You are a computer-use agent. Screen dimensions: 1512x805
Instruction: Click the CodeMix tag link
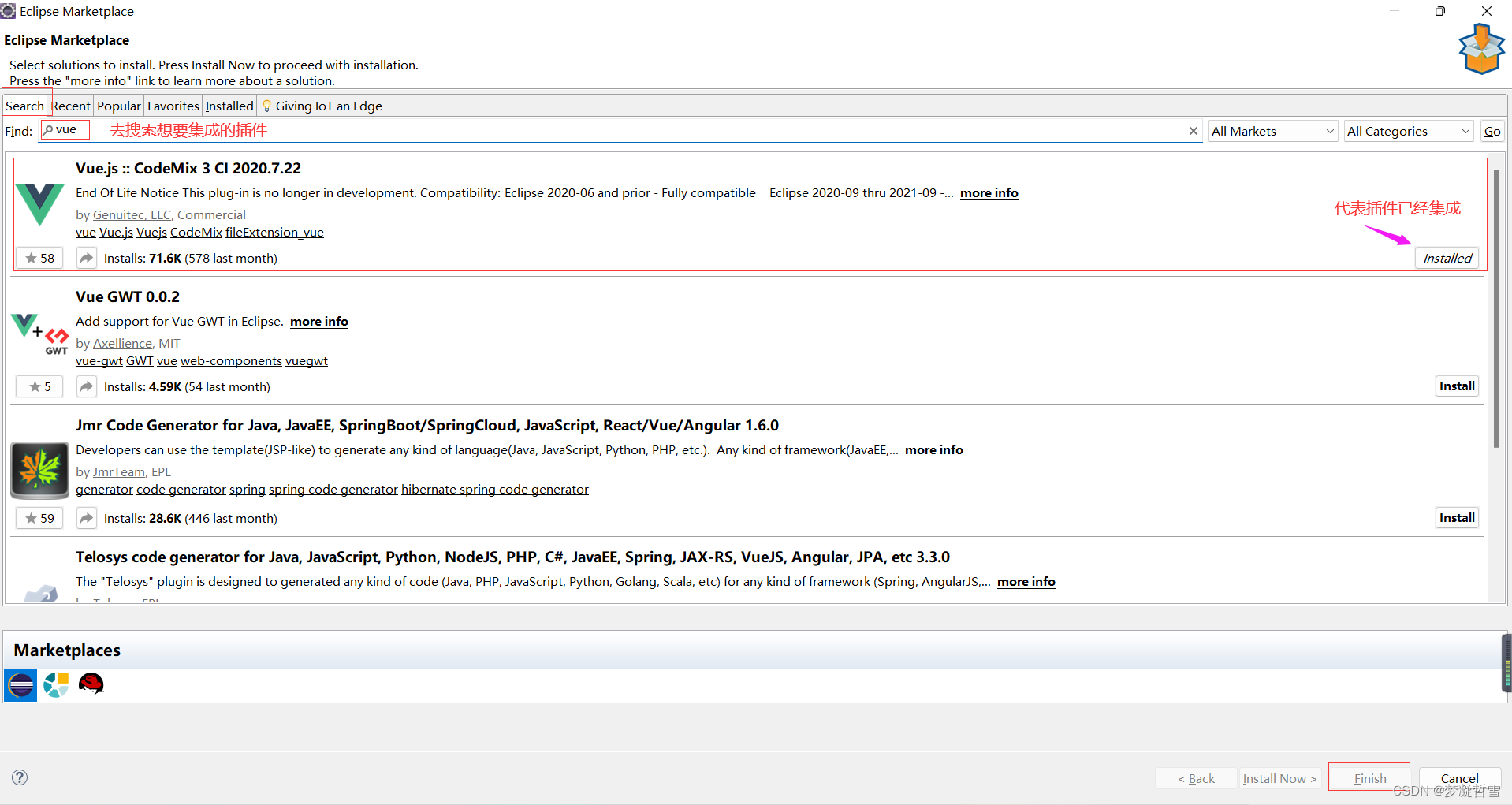point(196,233)
